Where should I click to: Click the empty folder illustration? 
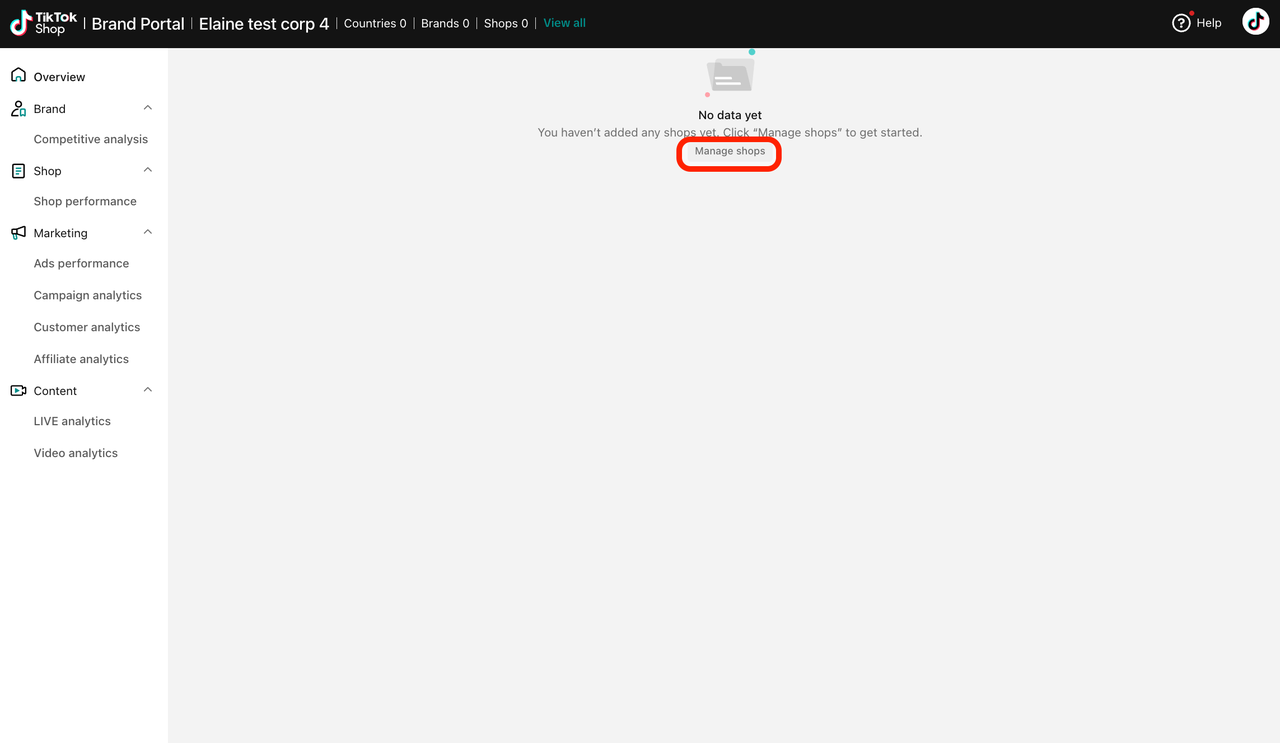coord(730,75)
